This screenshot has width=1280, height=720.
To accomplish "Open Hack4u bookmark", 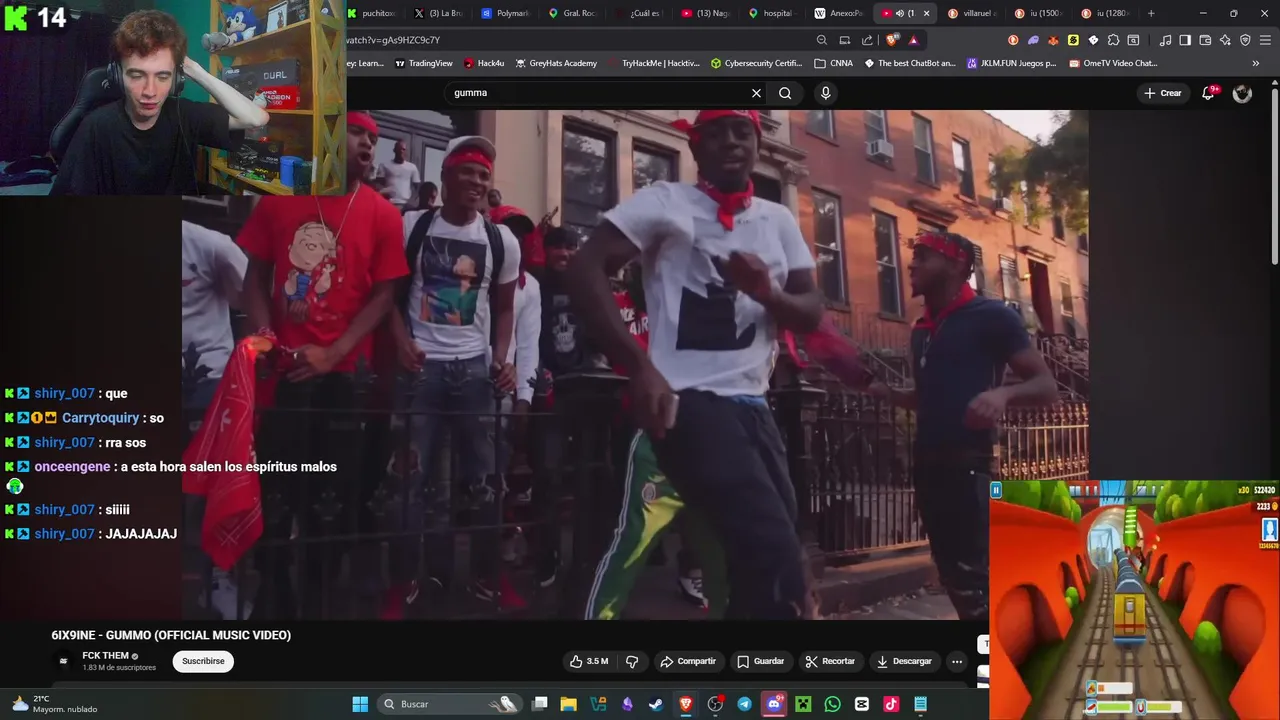I will click(484, 63).
